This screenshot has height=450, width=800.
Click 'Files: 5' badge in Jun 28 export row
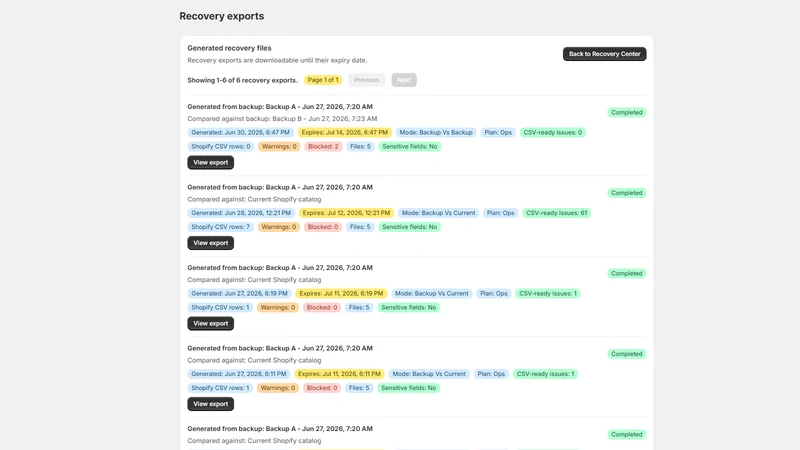pyautogui.click(x=360, y=227)
